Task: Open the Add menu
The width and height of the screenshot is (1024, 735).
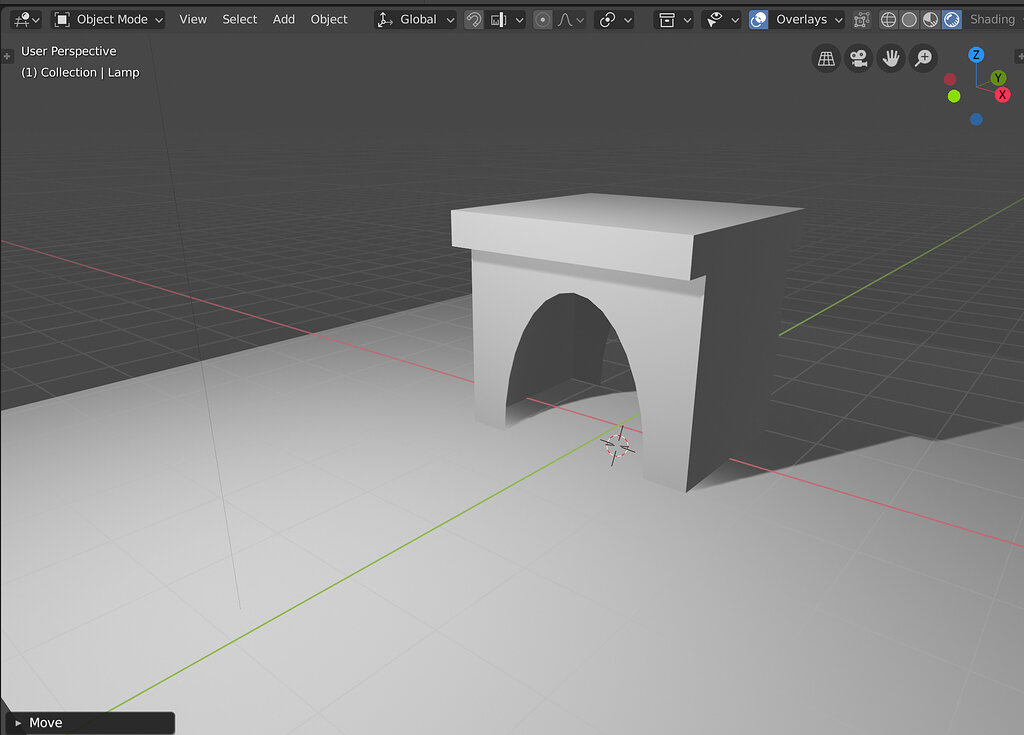Action: (x=283, y=19)
